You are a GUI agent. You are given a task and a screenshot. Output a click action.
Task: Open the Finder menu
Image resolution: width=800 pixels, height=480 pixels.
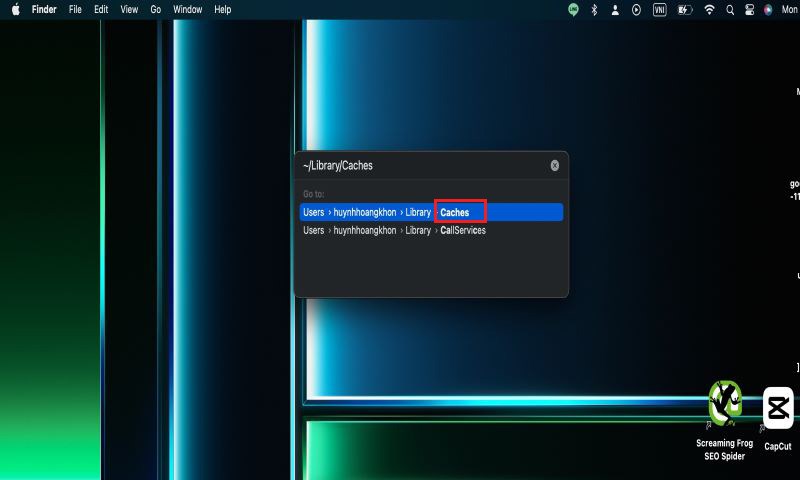point(44,9)
